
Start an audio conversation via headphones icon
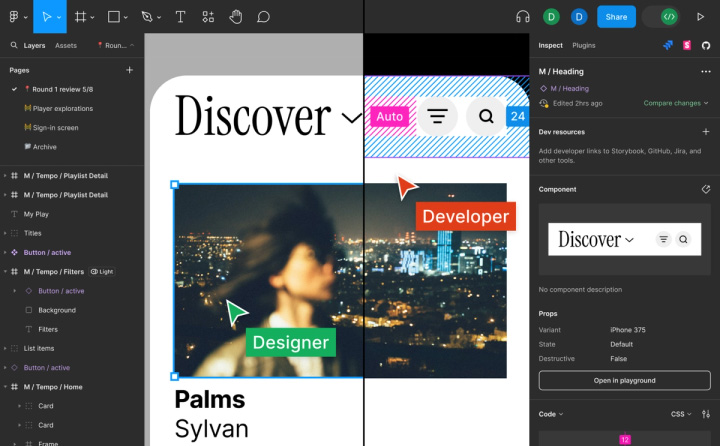click(x=523, y=17)
